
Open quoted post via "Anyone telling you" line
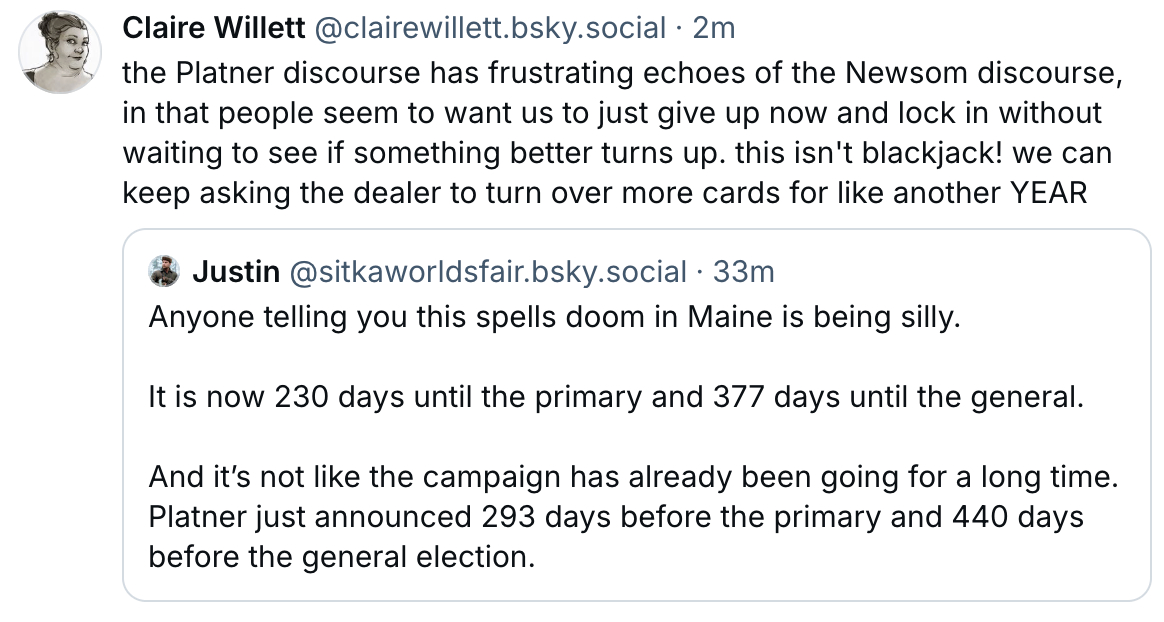coord(553,319)
